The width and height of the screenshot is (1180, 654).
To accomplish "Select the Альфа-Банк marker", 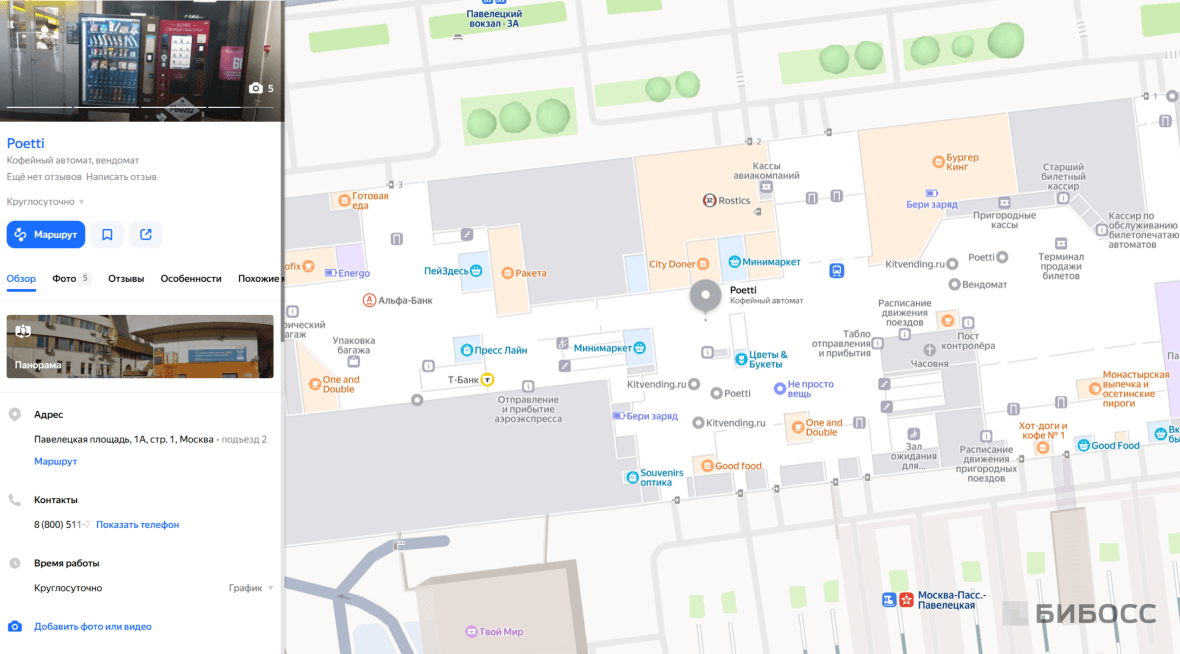I will [369, 300].
